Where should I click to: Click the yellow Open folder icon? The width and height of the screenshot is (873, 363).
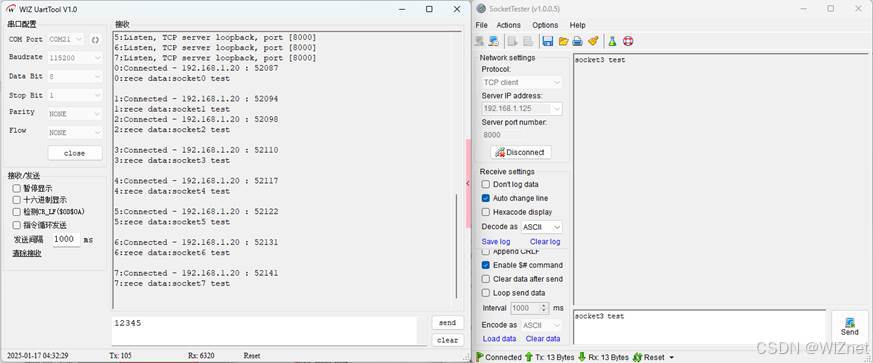click(x=563, y=41)
